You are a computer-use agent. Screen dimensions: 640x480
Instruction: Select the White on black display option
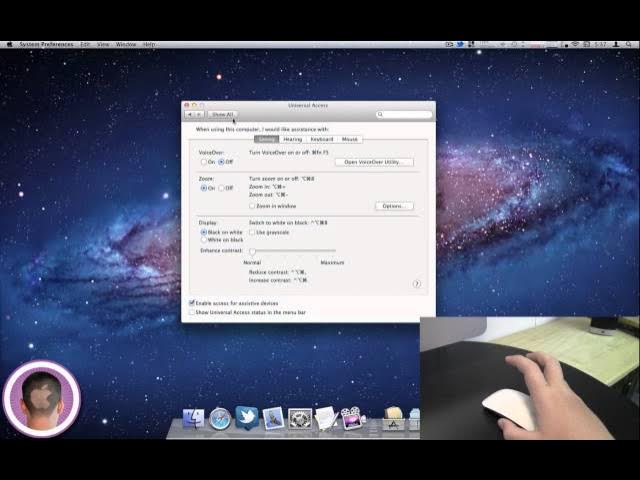coord(204,240)
